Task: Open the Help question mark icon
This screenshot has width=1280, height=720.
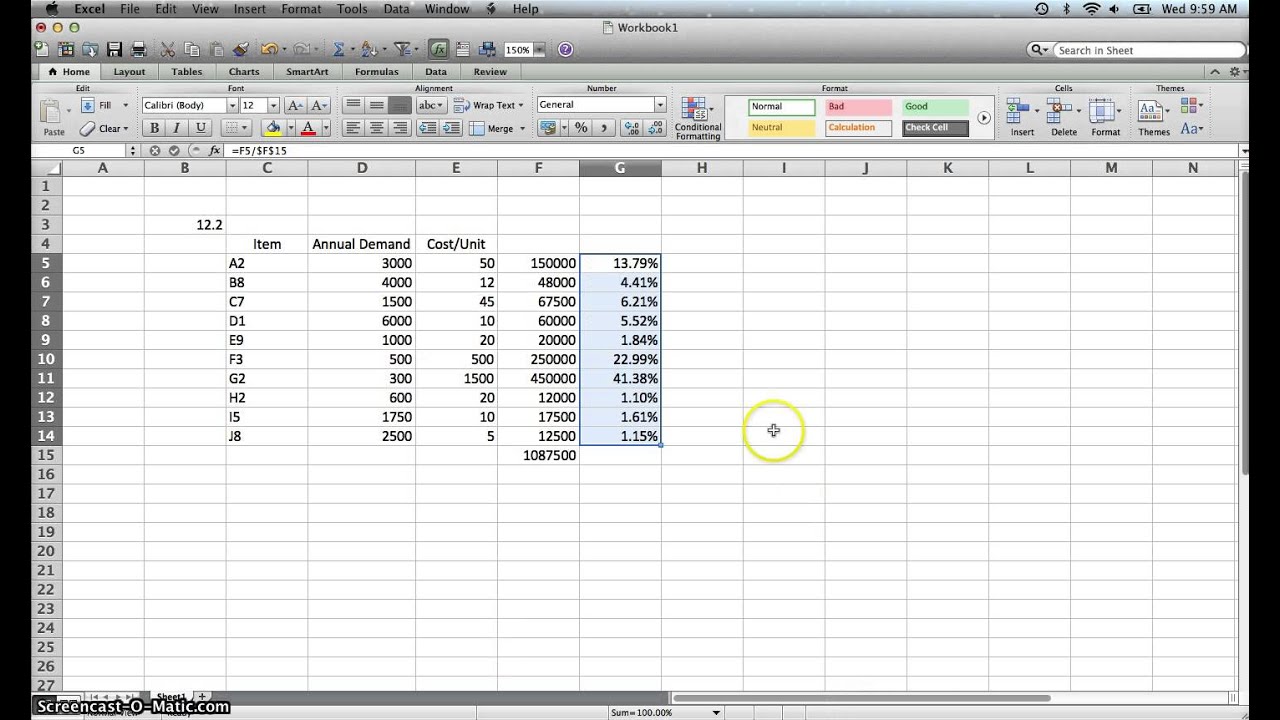Action: (565, 49)
